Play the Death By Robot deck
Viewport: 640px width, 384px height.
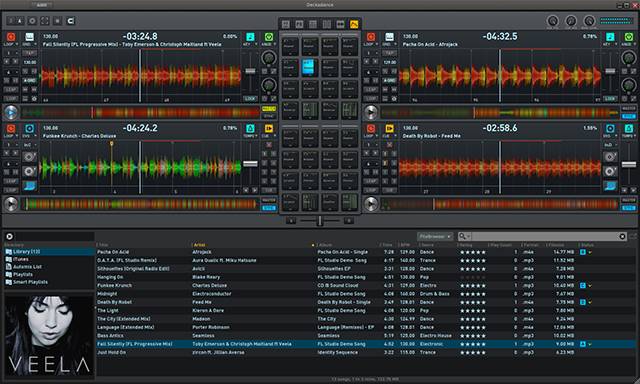371,204
